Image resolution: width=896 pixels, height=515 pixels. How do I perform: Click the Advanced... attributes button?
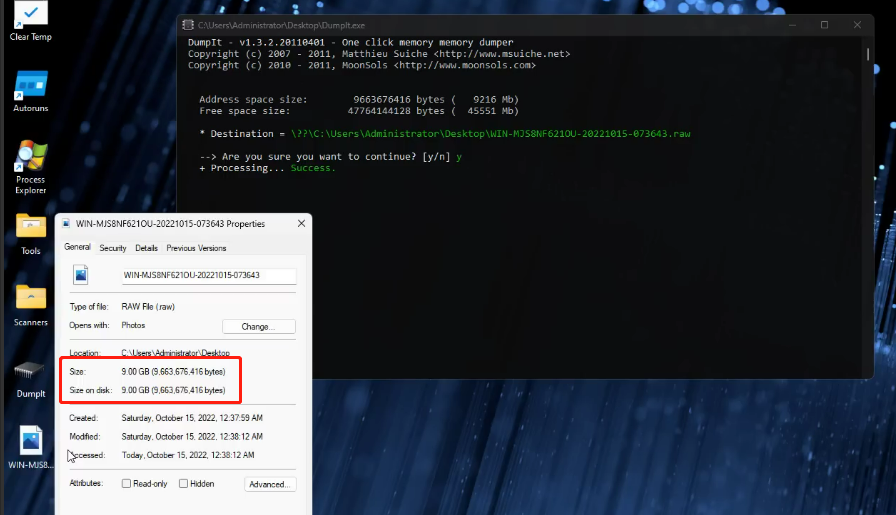270,484
